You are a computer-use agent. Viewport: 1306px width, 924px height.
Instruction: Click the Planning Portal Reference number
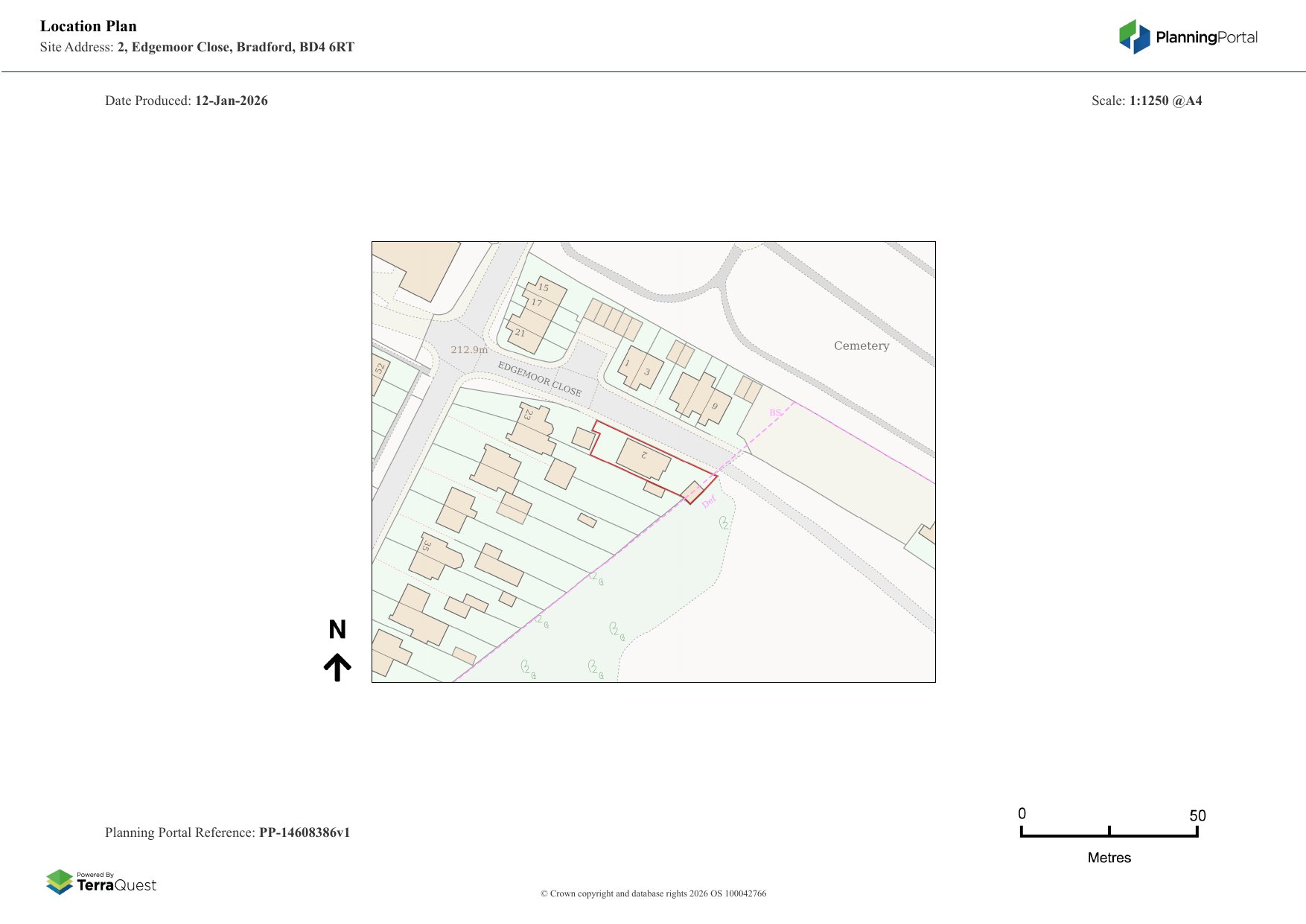304,832
